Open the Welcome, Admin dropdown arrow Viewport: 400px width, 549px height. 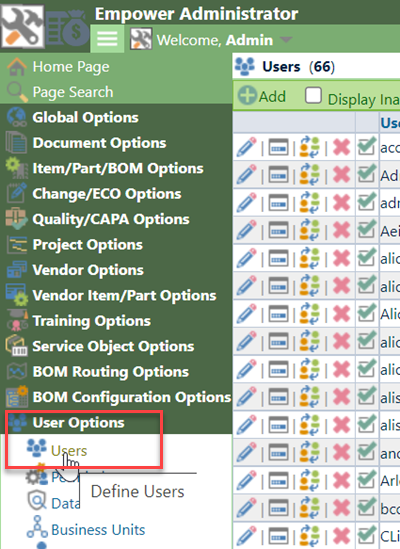[x=286, y=39]
